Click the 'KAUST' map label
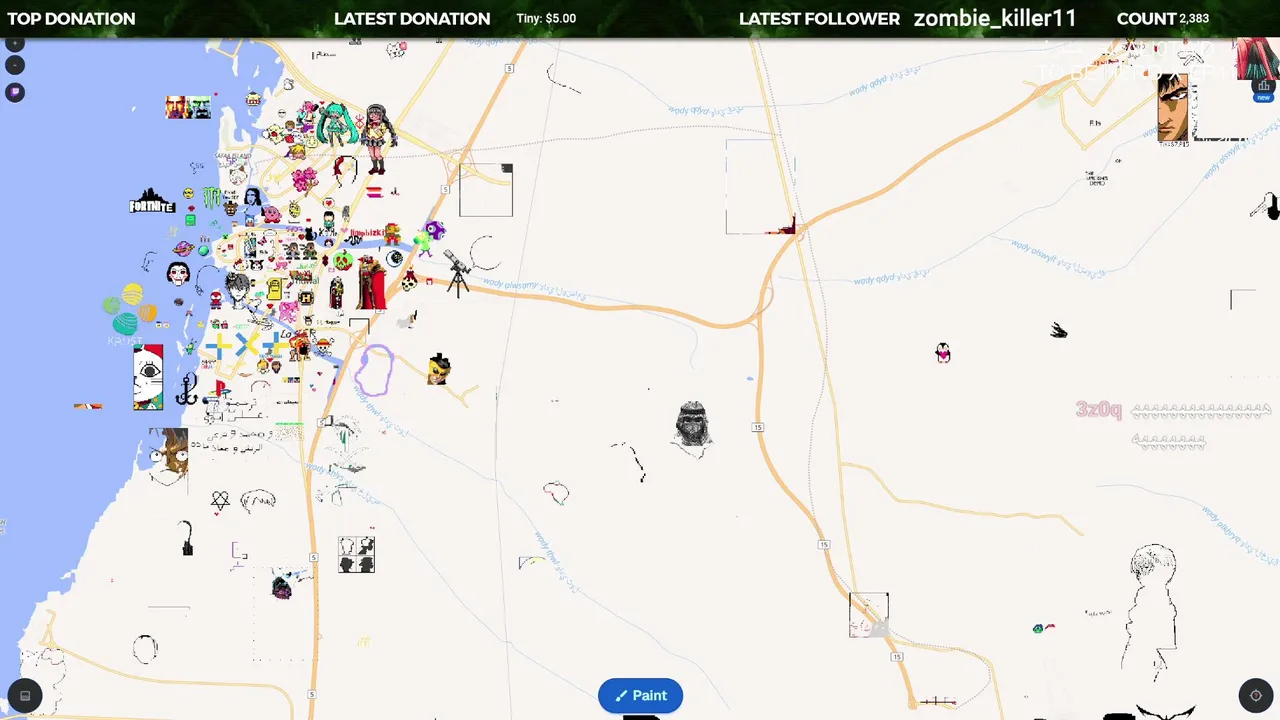The image size is (1280, 720). coord(126,341)
